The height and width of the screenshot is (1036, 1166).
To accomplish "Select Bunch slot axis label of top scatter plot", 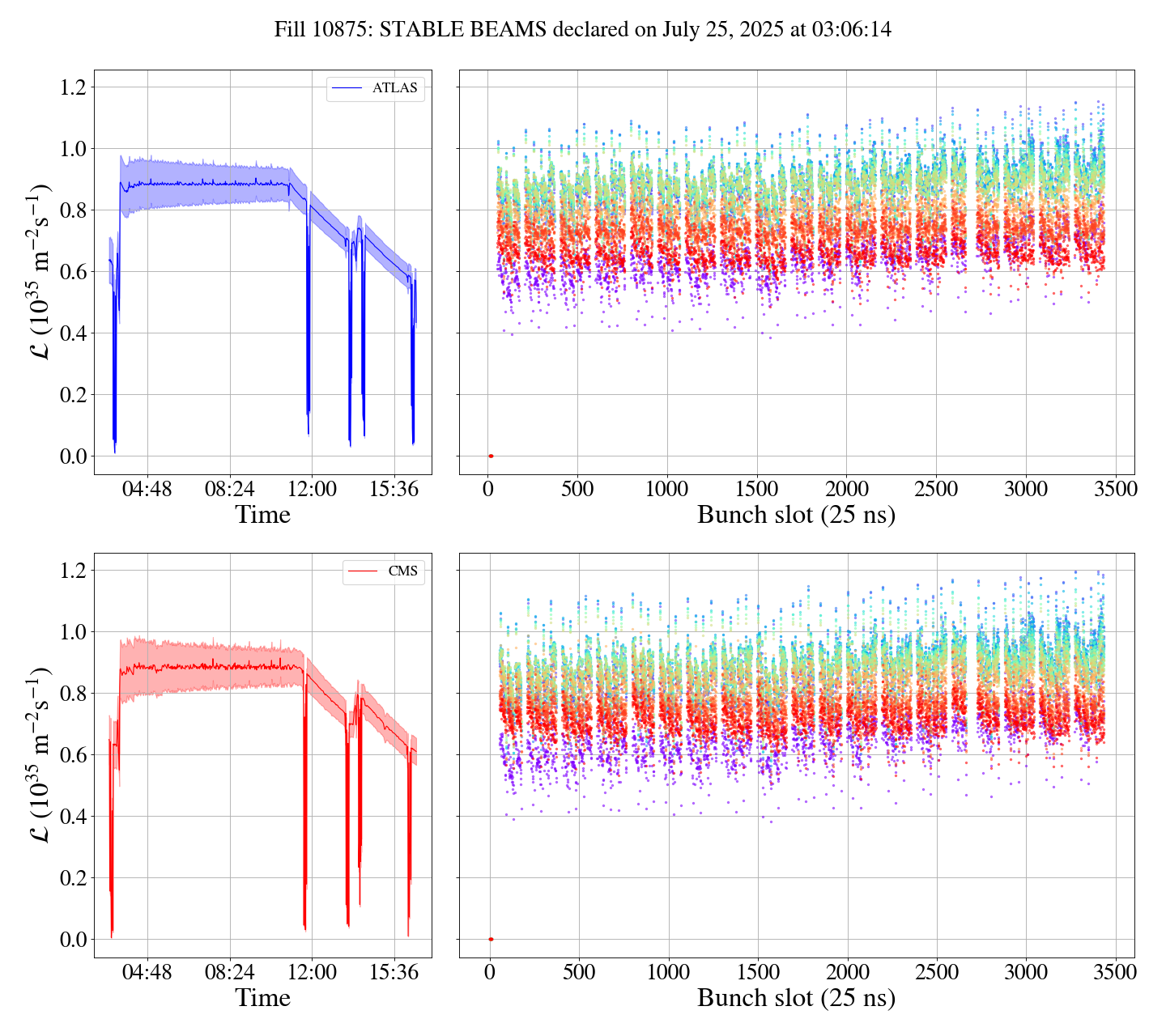I will point(796,515).
